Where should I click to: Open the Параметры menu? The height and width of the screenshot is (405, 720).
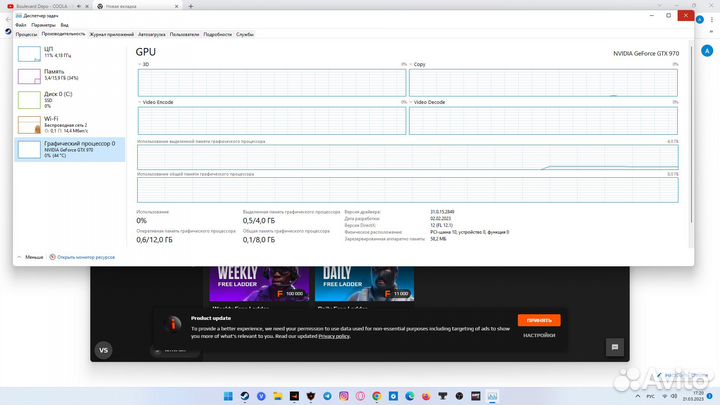tap(43, 25)
